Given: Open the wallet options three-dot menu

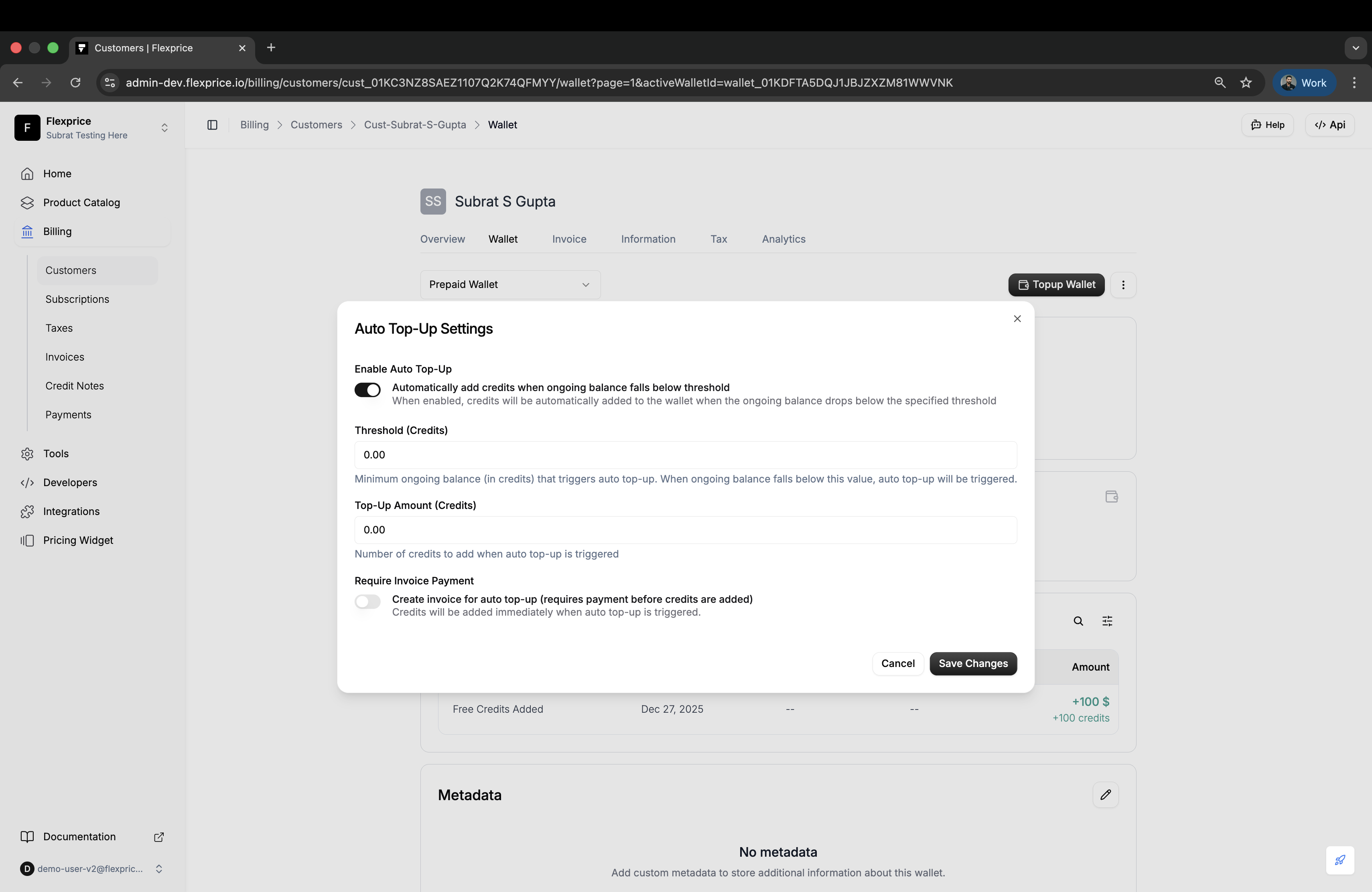Looking at the screenshot, I should click(1123, 285).
